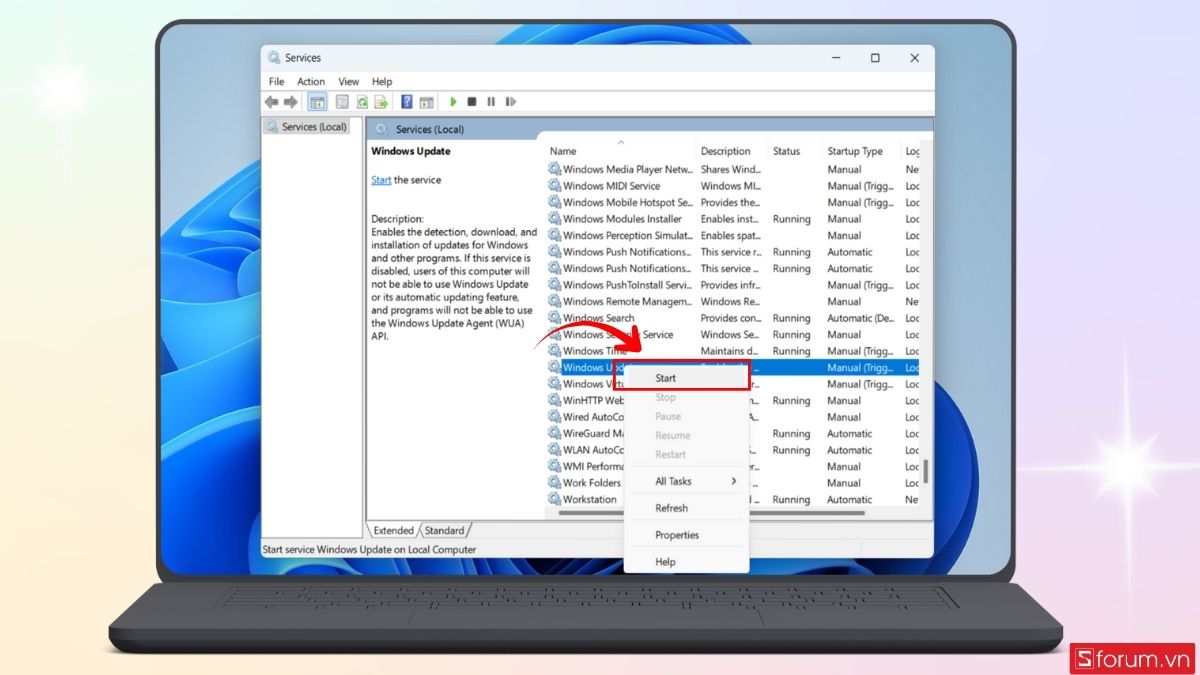Click the gear icon beside Work Folders

(x=554, y=483)
